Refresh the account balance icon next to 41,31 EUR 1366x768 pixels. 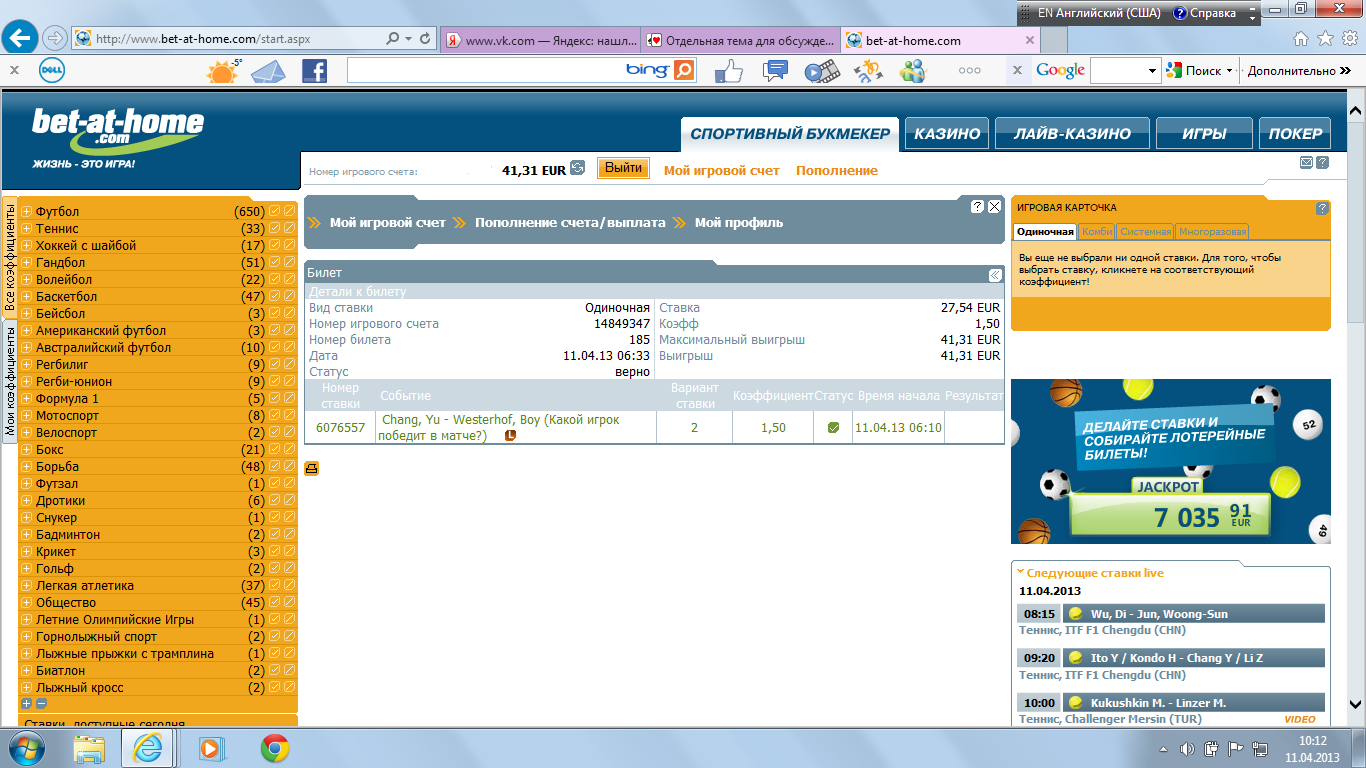(x=577, y=169)
